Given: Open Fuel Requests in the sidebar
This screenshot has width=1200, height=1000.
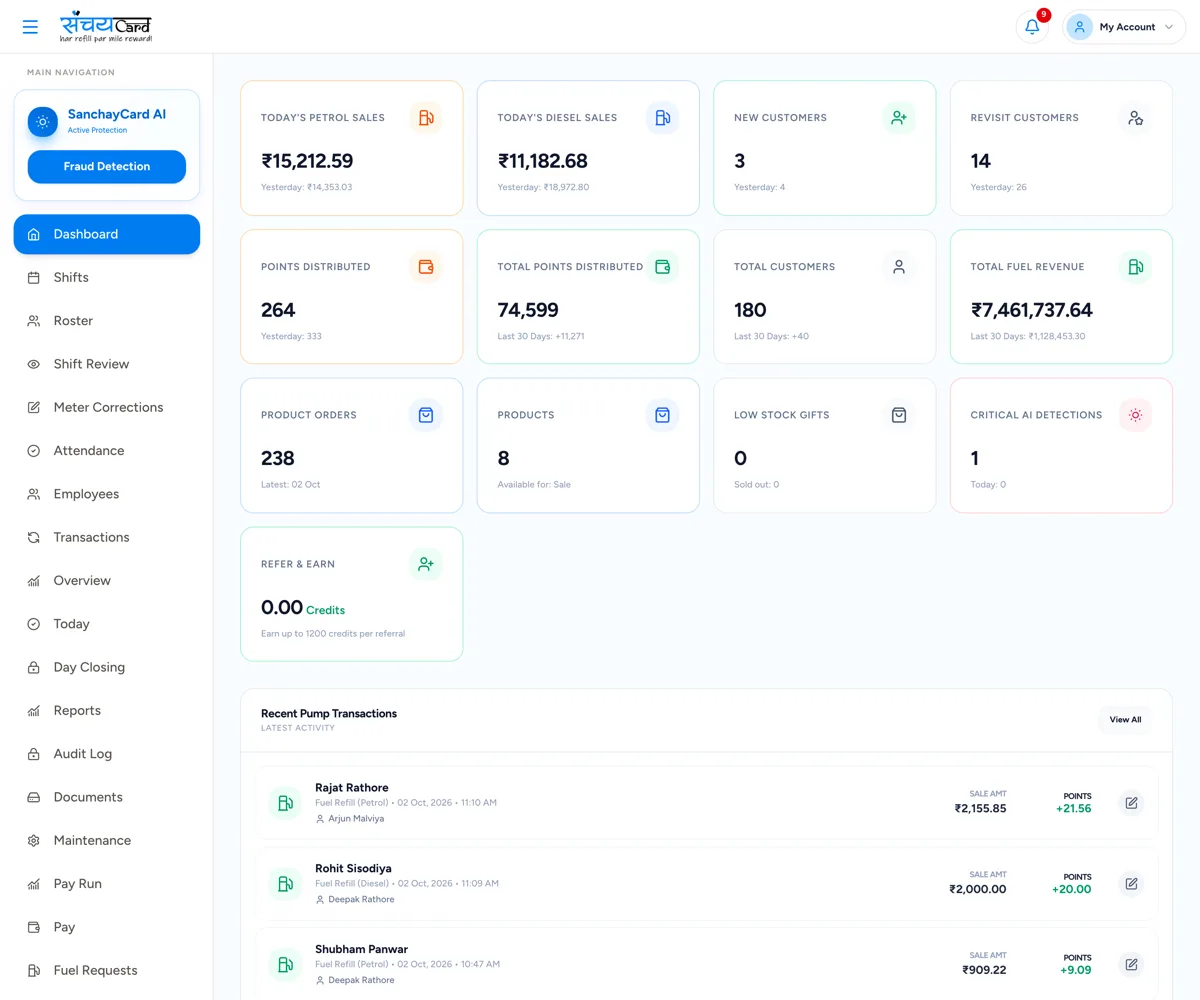Looking at the screenshot, I should click(107, 971).
